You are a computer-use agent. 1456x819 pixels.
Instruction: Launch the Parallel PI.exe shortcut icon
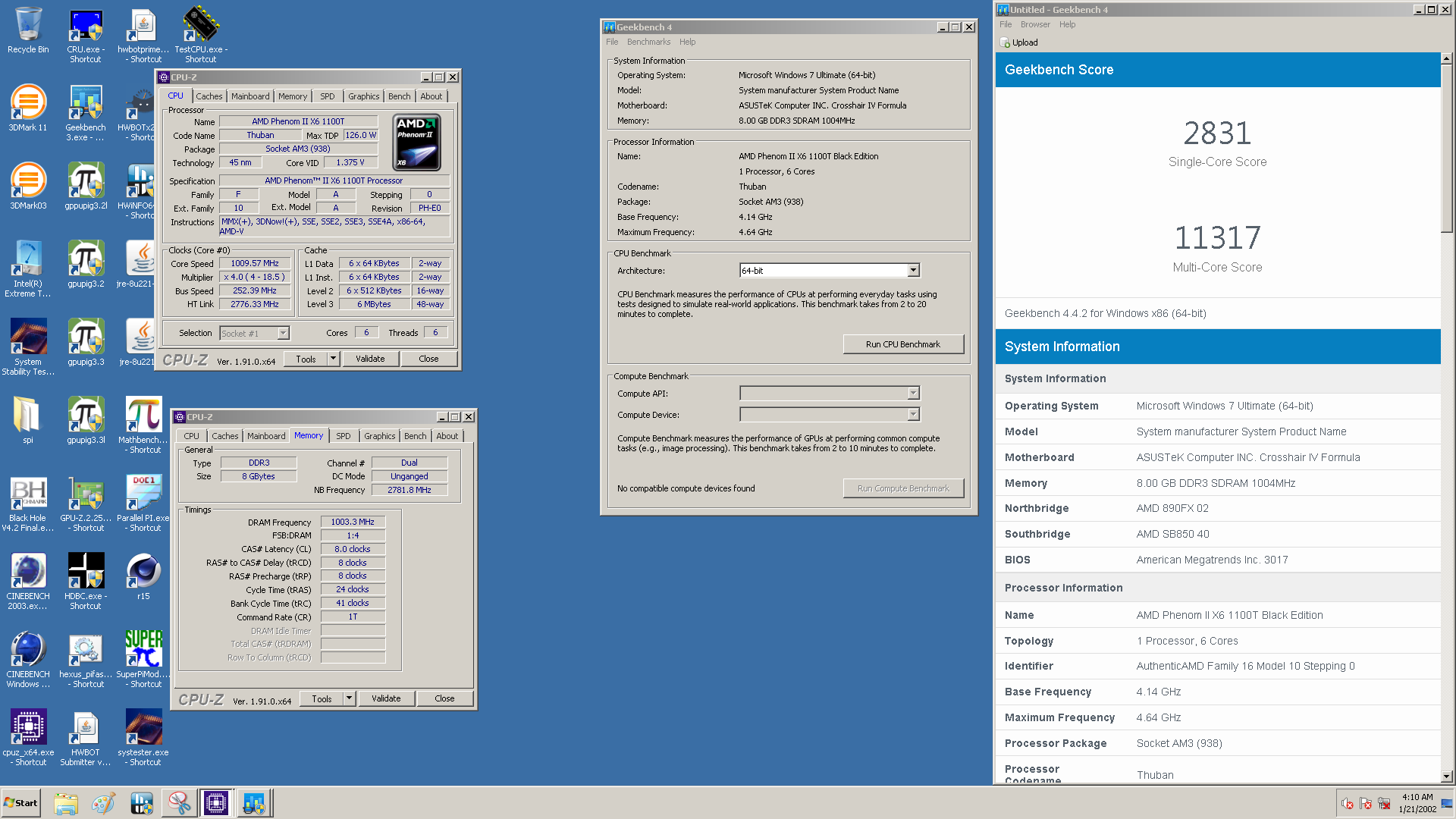[x=143, y=504]
